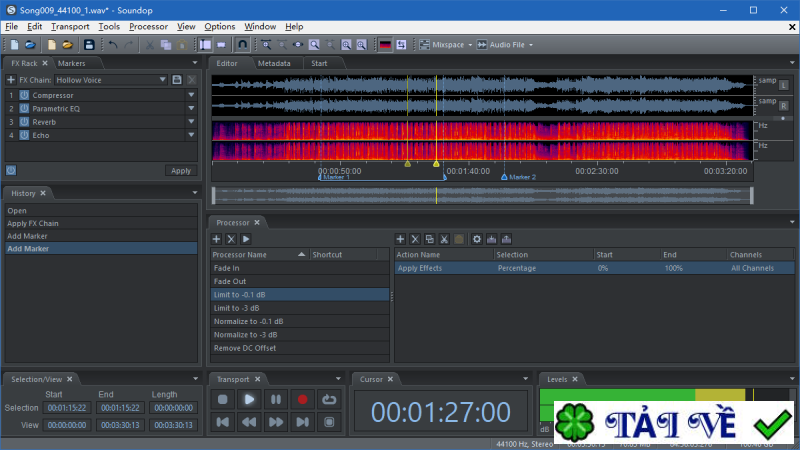Expand the Parametric EQ options arrow
The width and height of the screenshot is (800, 450).
point(191,109)
